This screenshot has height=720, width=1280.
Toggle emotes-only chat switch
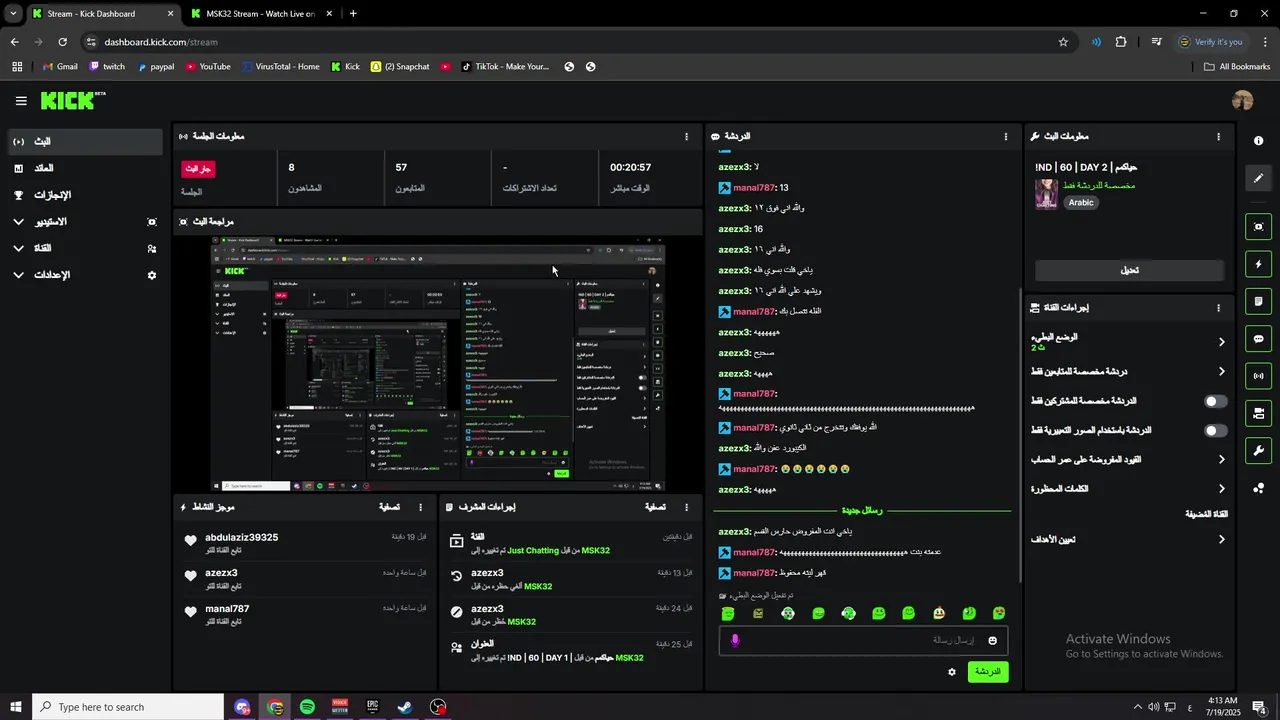1215,431
